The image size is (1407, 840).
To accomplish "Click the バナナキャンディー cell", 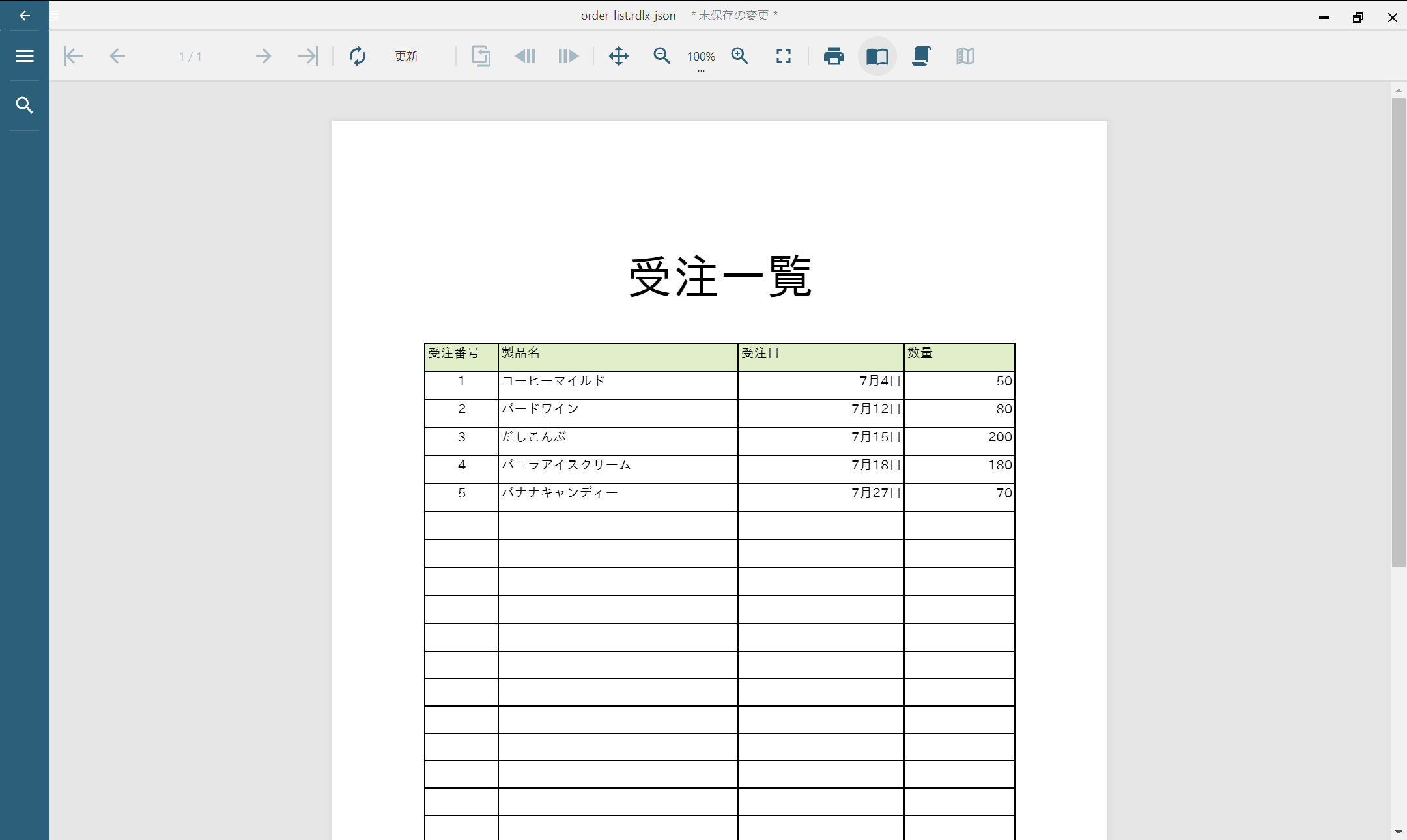I will (618, 497).
